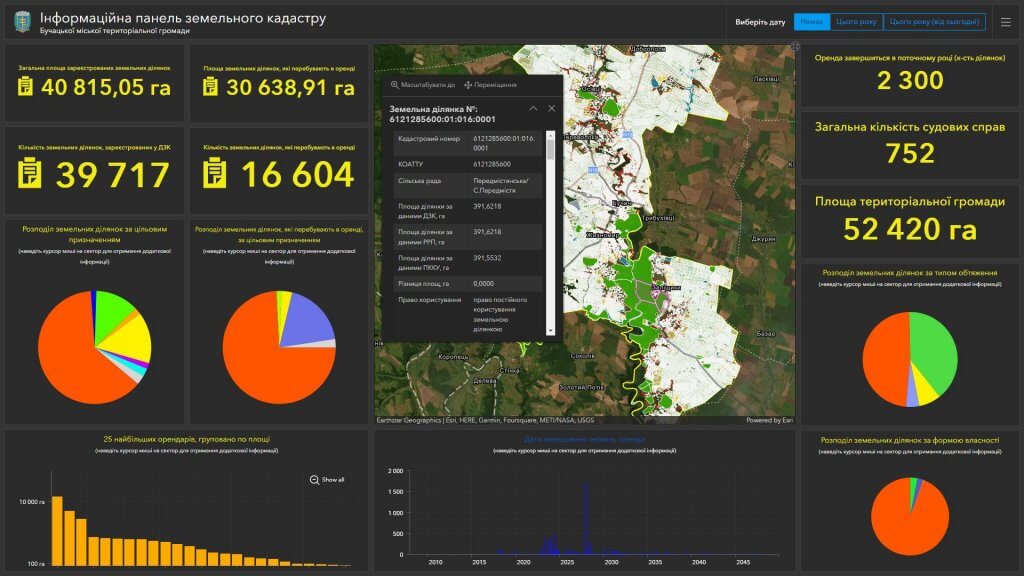Click the 2 300 lease-ending indicator
Image resolution: width=1024 pixels, height=576 pixels.
910,80
